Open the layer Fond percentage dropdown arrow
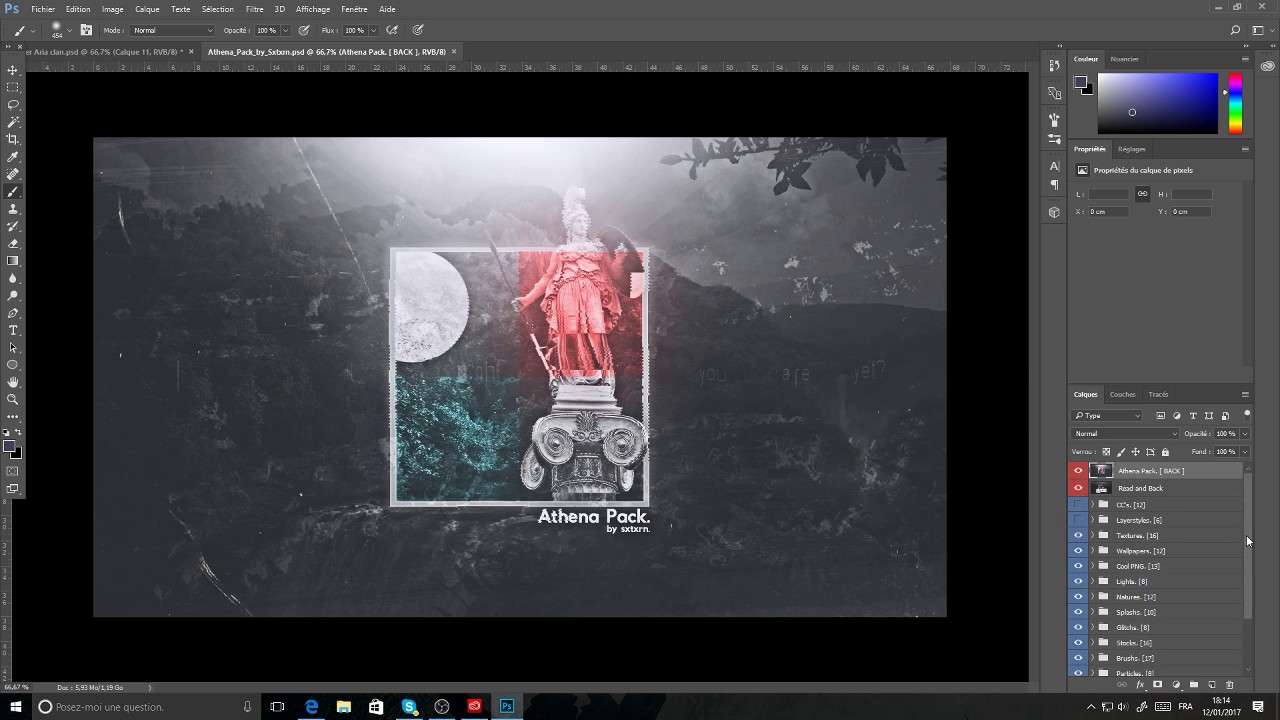Image resolution: width=1280 pixels, height=720 pixels. coord(1244,452)
